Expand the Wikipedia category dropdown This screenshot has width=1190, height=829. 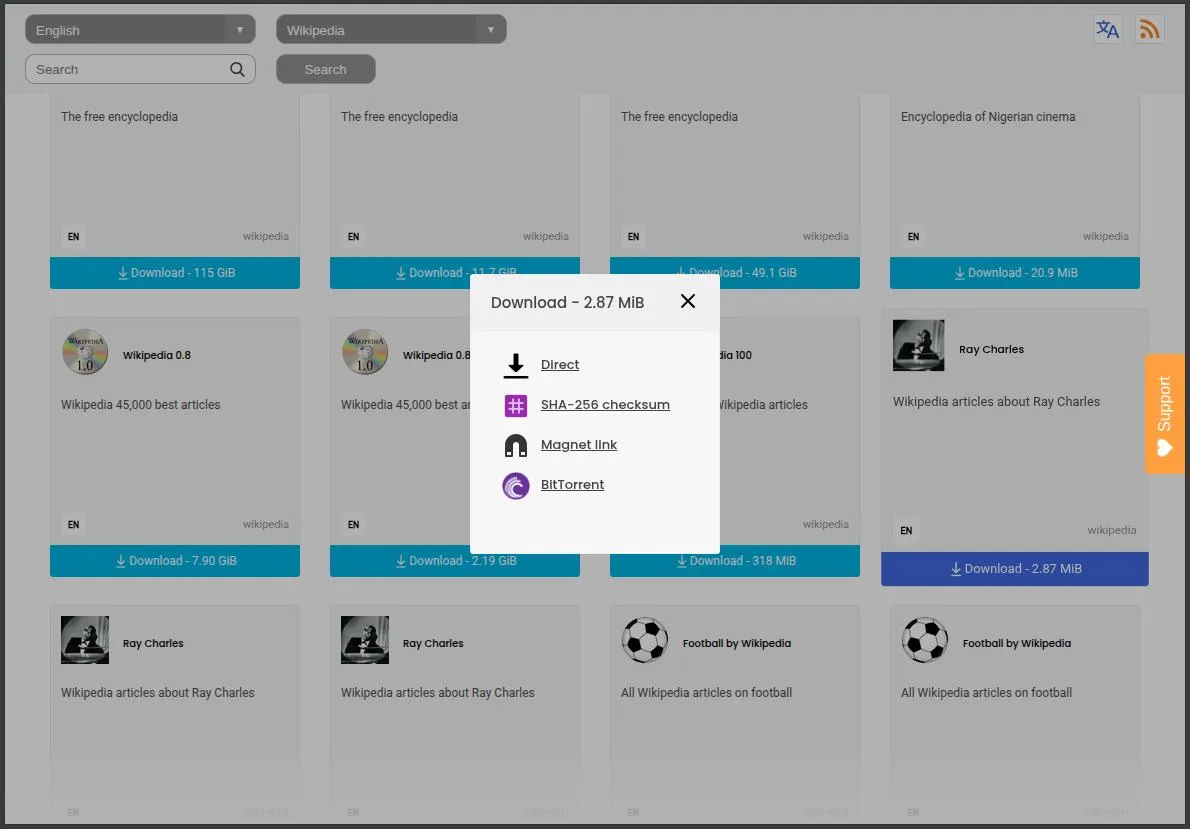(x=391, y=30)
